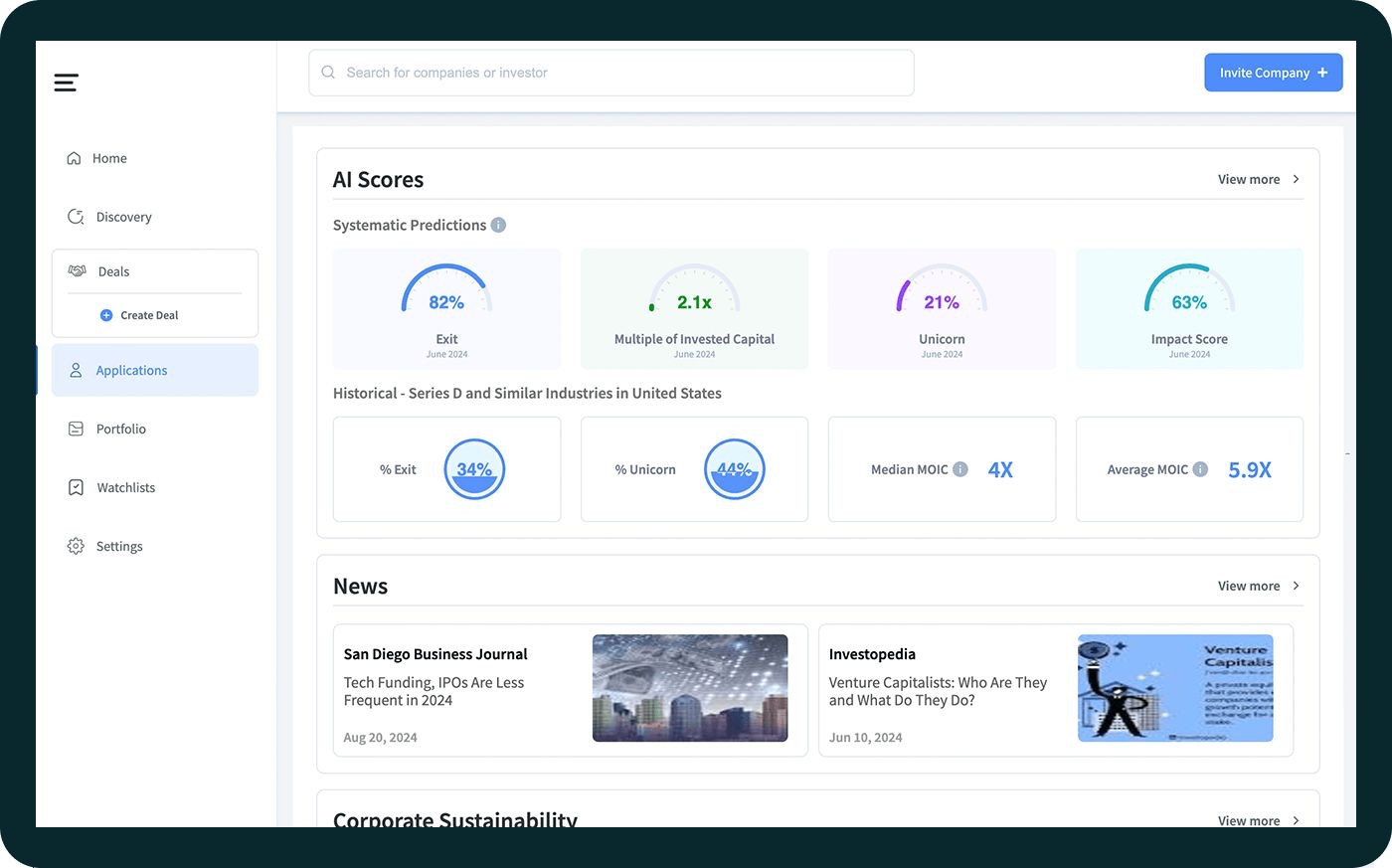This screenshot has height=868, width=1392.
Task: Click info icon next to Systematic Predictions
Action: pyautogui.click(x=498, y=225)
